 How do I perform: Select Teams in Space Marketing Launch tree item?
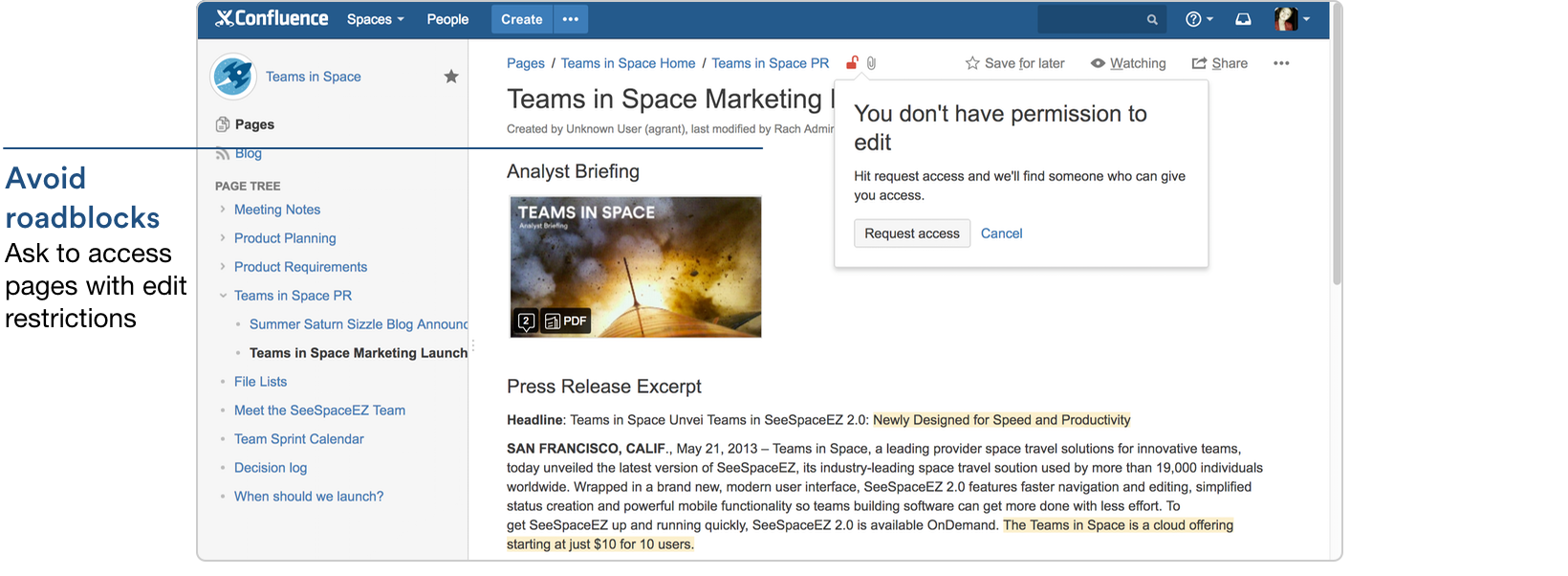coord(359,353)
